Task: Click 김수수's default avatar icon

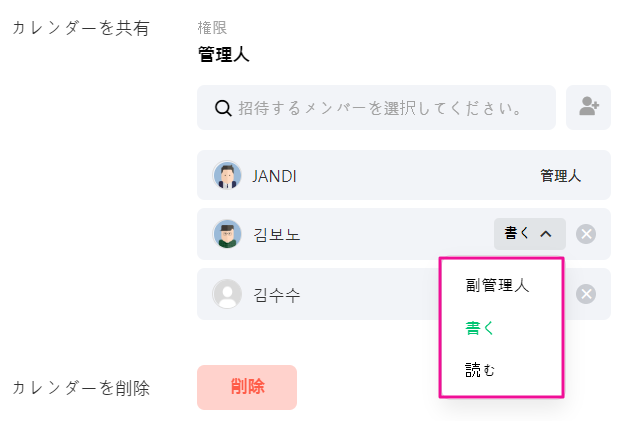Action: coord(227,294)
